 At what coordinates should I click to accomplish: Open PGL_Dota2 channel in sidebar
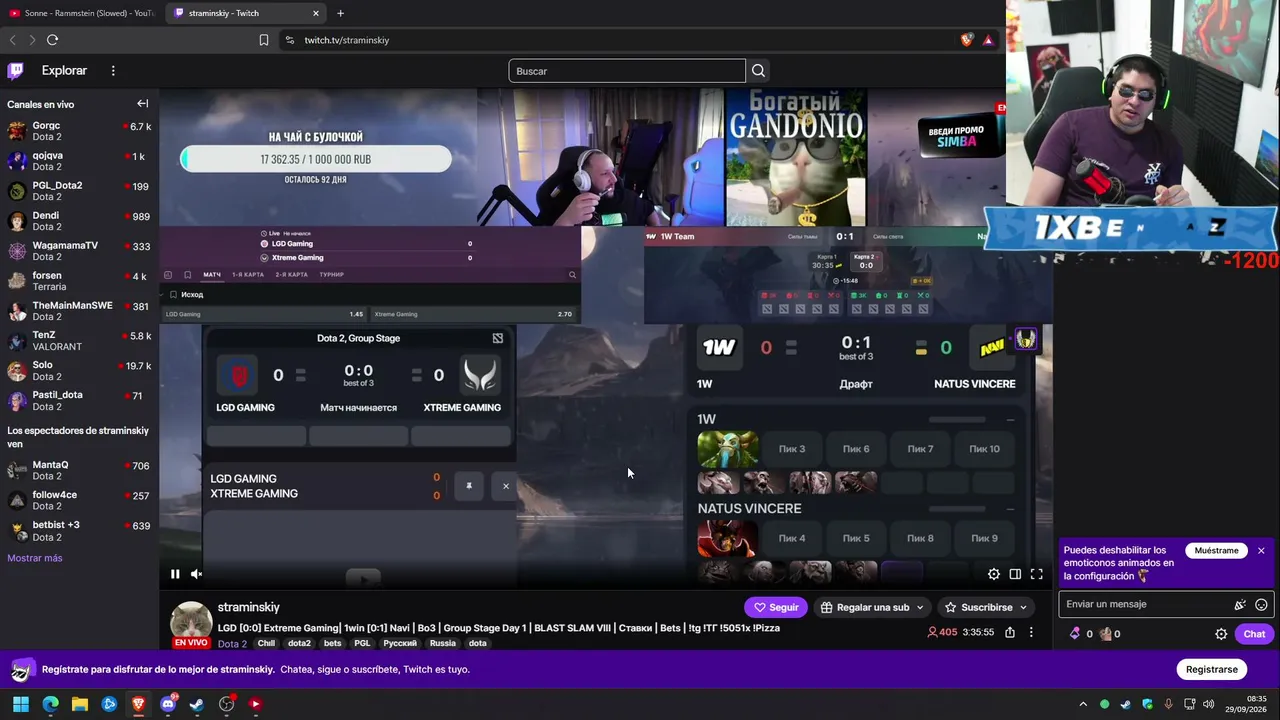coord(79,191)
